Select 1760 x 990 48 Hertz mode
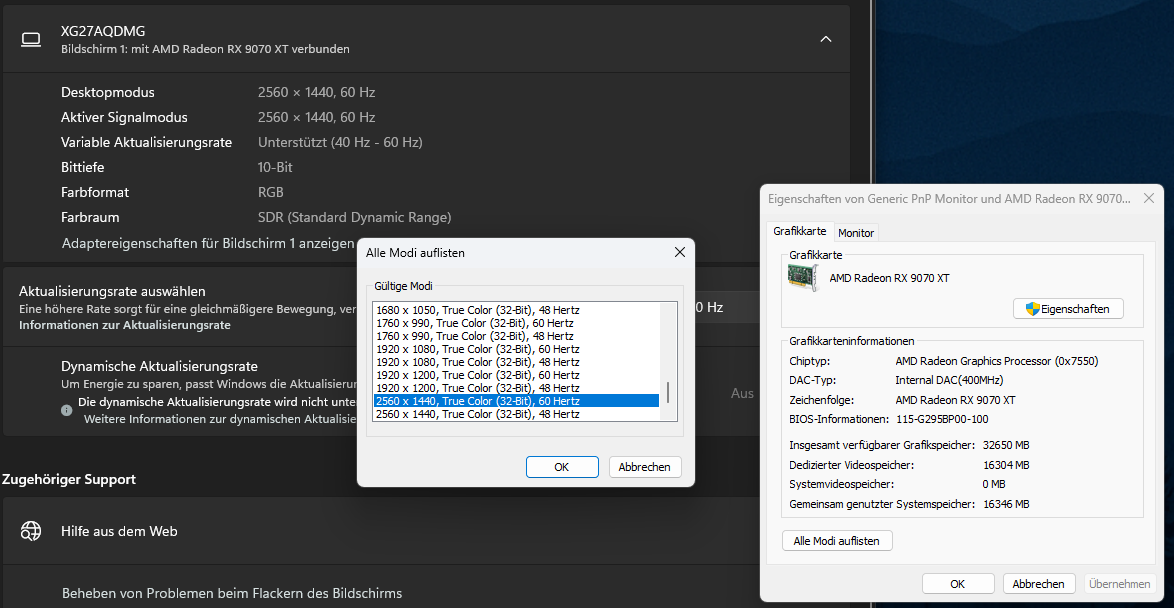1174x608 pixels. coord(516,336)
